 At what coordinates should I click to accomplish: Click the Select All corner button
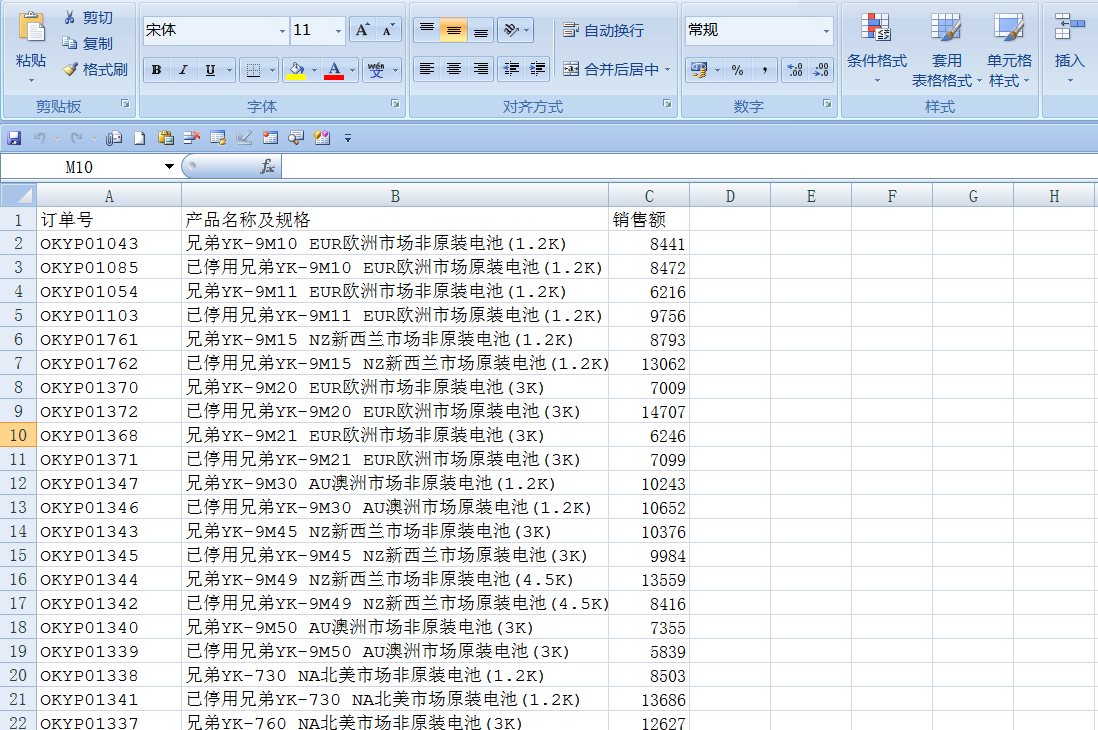pyautogui.click(x=18, y=195)
